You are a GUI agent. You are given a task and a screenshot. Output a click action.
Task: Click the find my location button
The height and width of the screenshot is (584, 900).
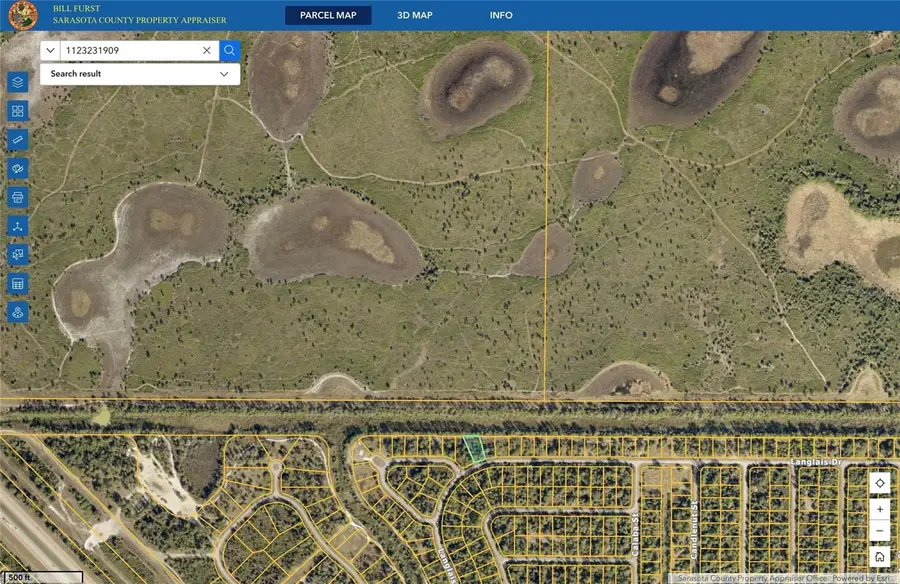880,484
